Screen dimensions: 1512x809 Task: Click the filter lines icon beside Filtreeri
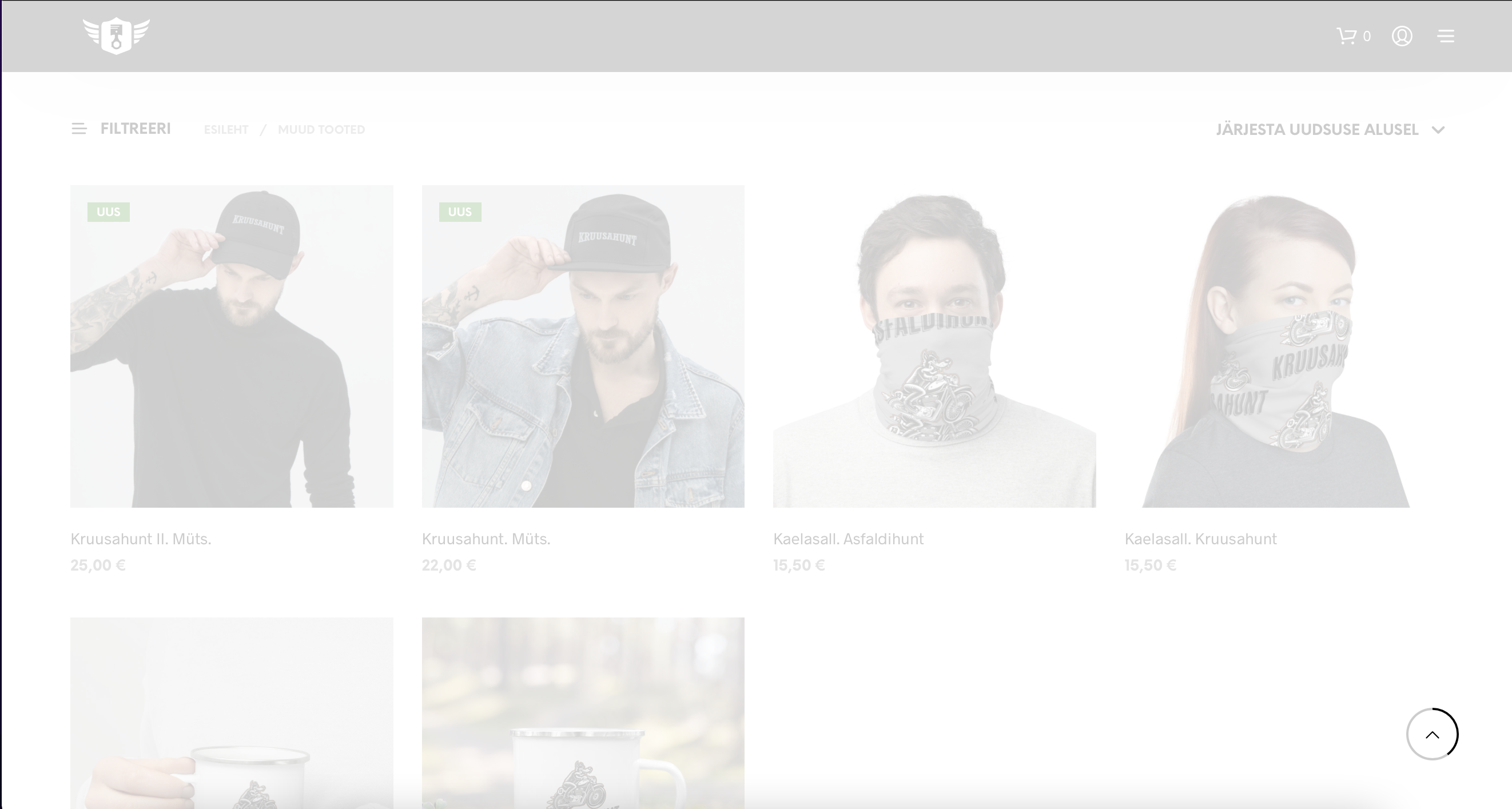click(x=79, y=129)
